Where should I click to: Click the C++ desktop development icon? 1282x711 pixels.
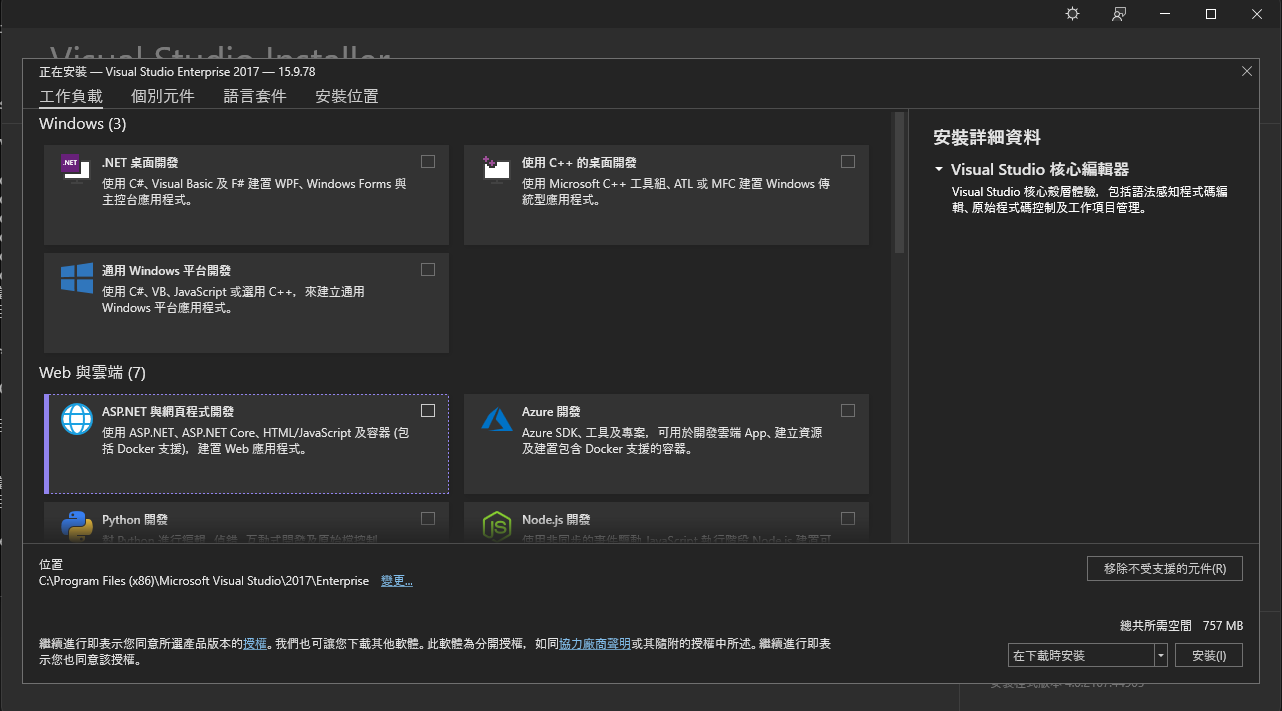496,167
